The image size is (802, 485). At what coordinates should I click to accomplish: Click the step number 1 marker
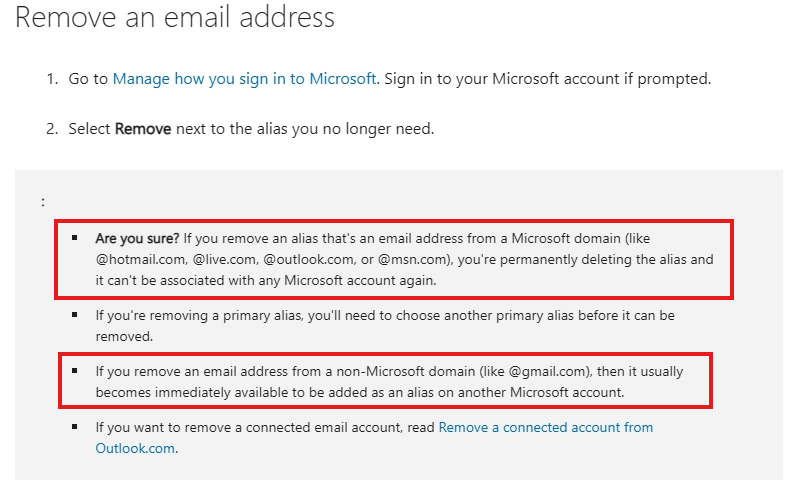[x=51, y=78]
